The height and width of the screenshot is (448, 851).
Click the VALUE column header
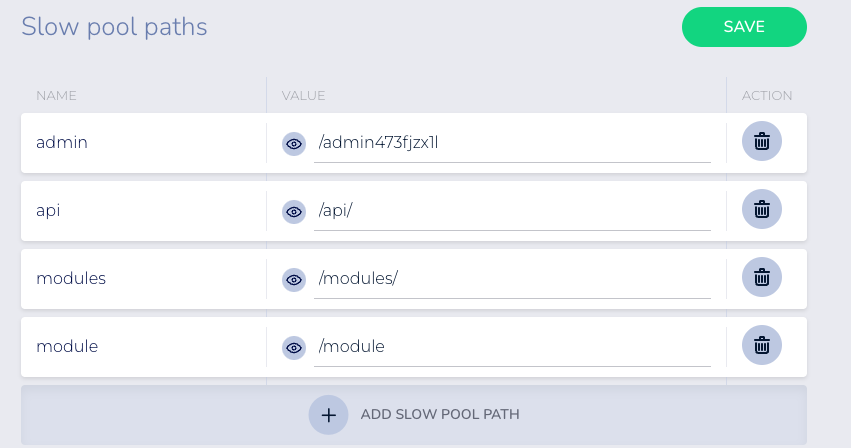pos(303,96)
